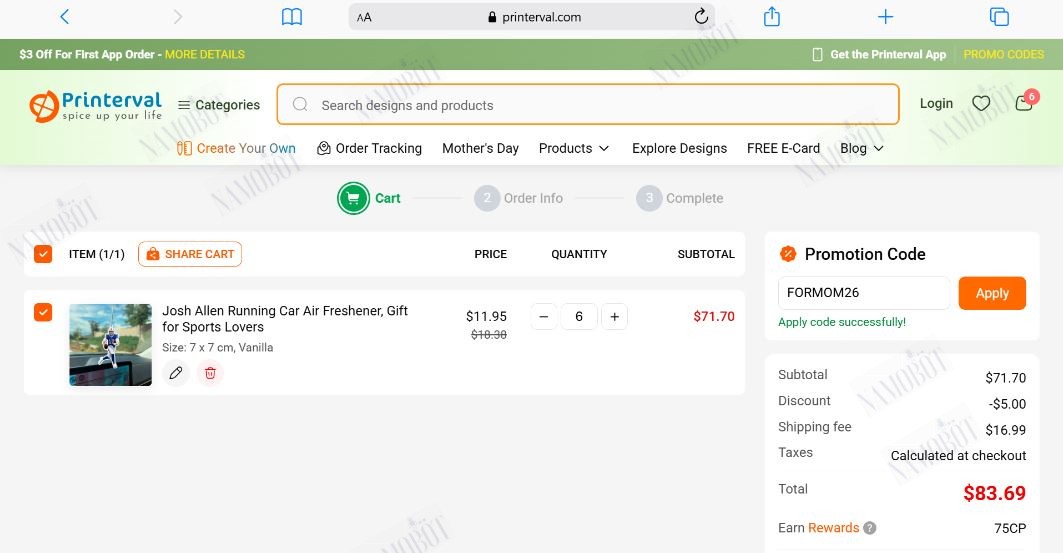
Task: Open the Safari share sheet icon
Action: (771, 16)
